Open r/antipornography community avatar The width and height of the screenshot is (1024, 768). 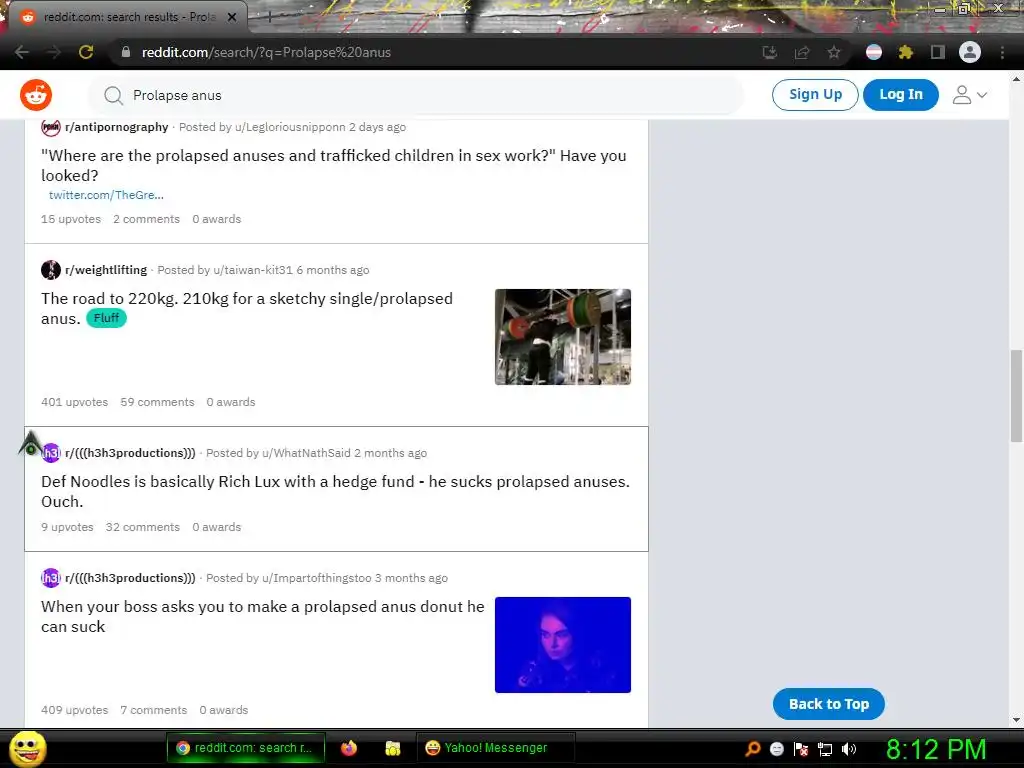coord(51,127)
